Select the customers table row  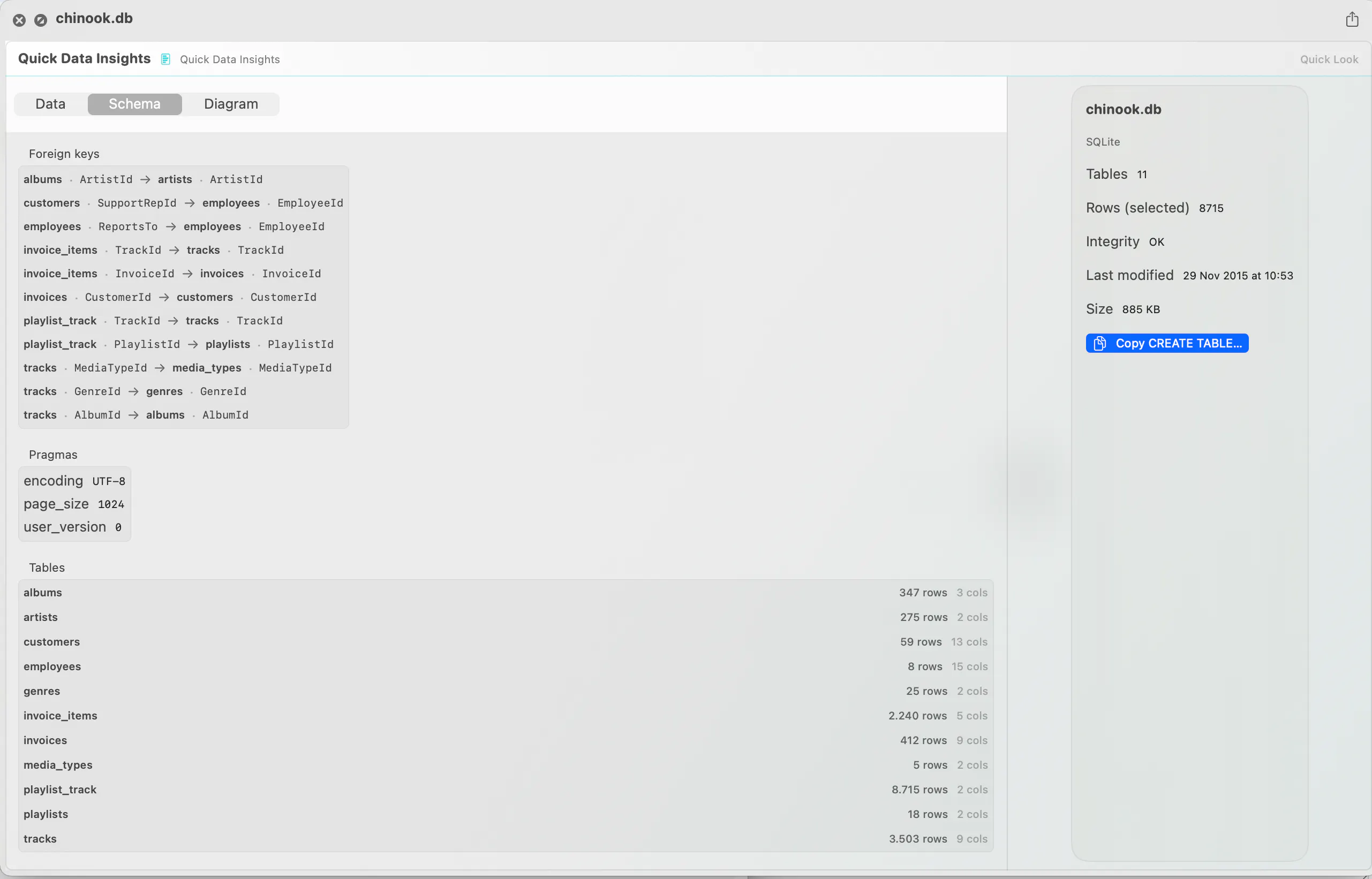[506, 641]
